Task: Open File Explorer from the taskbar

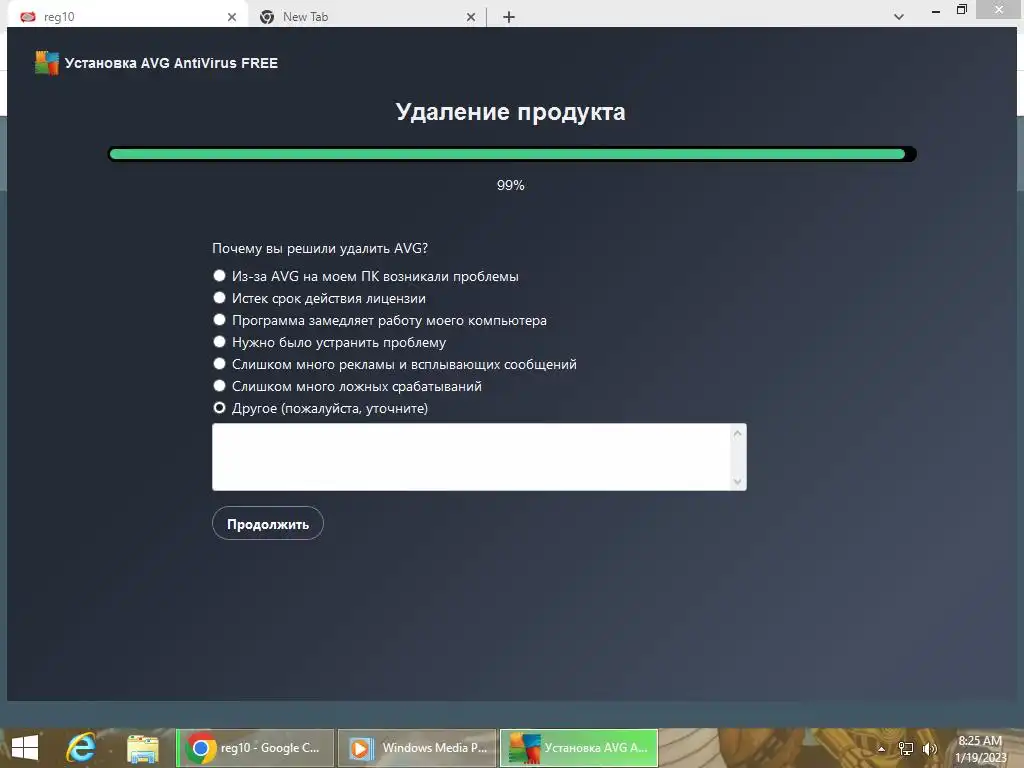Action: point(142,748)
